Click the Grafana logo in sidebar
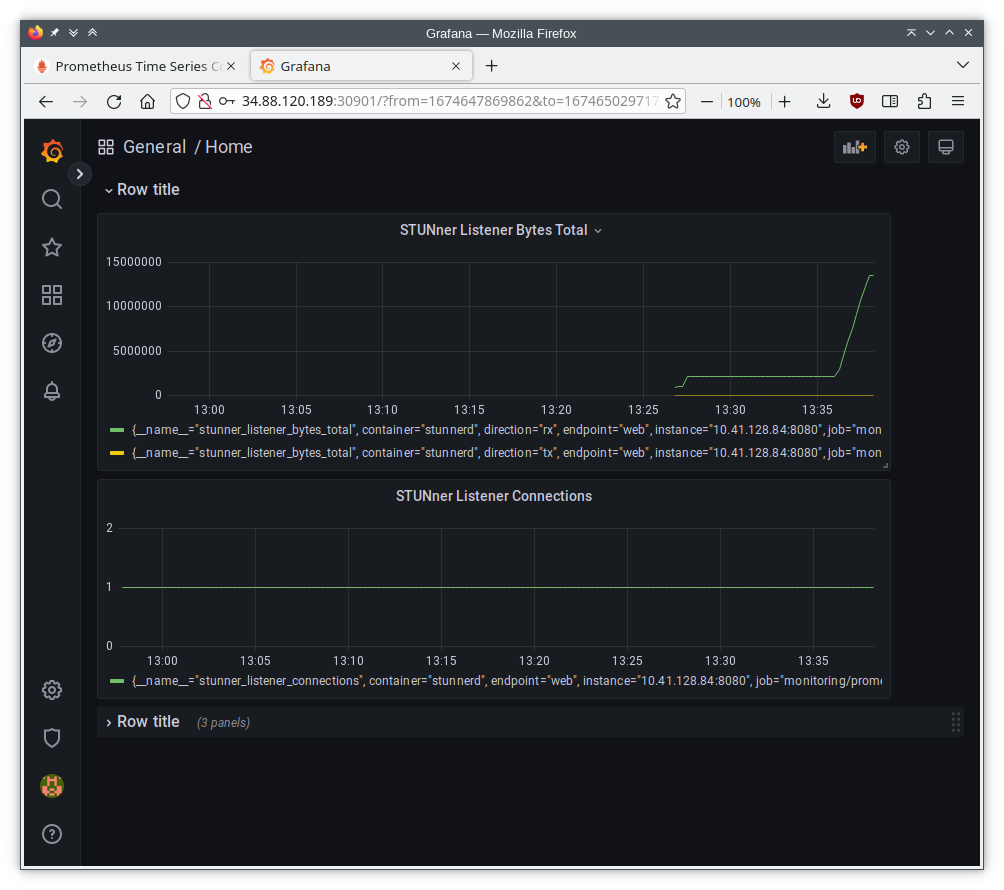1004x890 pixels. [x=52, y=151]
